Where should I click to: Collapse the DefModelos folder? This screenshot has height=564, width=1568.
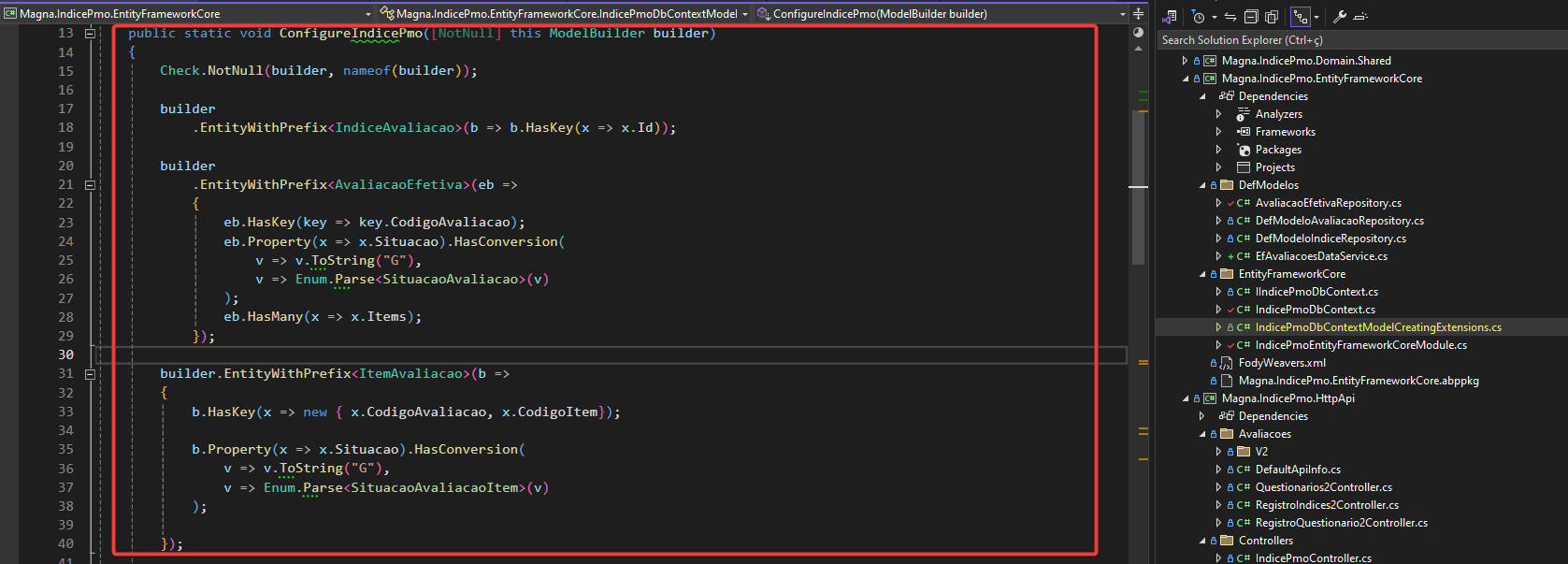click(1202, 185)
